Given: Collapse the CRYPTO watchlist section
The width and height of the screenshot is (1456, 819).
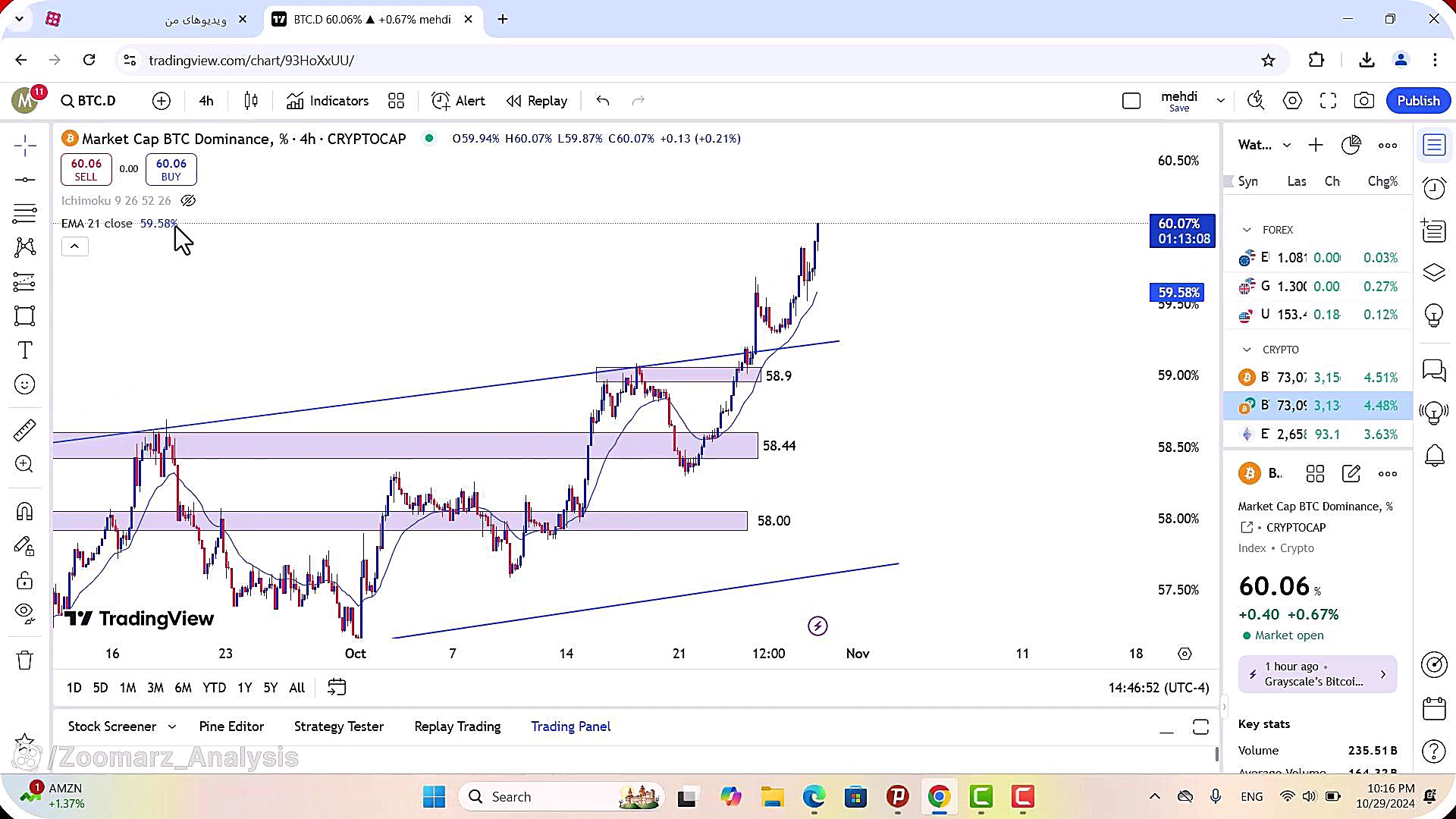Looking at the screenshot, I should [x=1247, y=350].
